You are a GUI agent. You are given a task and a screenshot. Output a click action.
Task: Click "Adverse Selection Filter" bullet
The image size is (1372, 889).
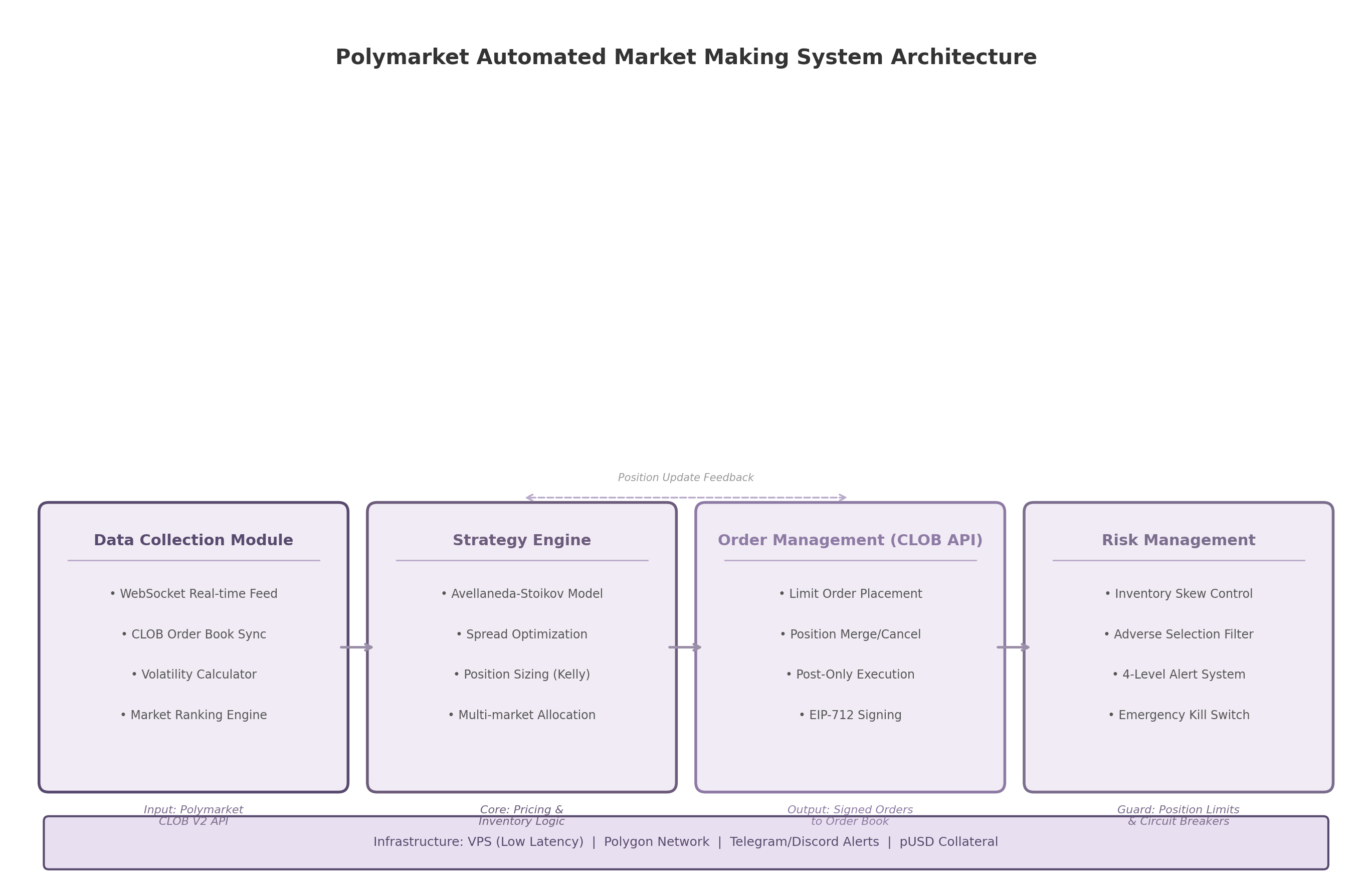pos(1179,634)
